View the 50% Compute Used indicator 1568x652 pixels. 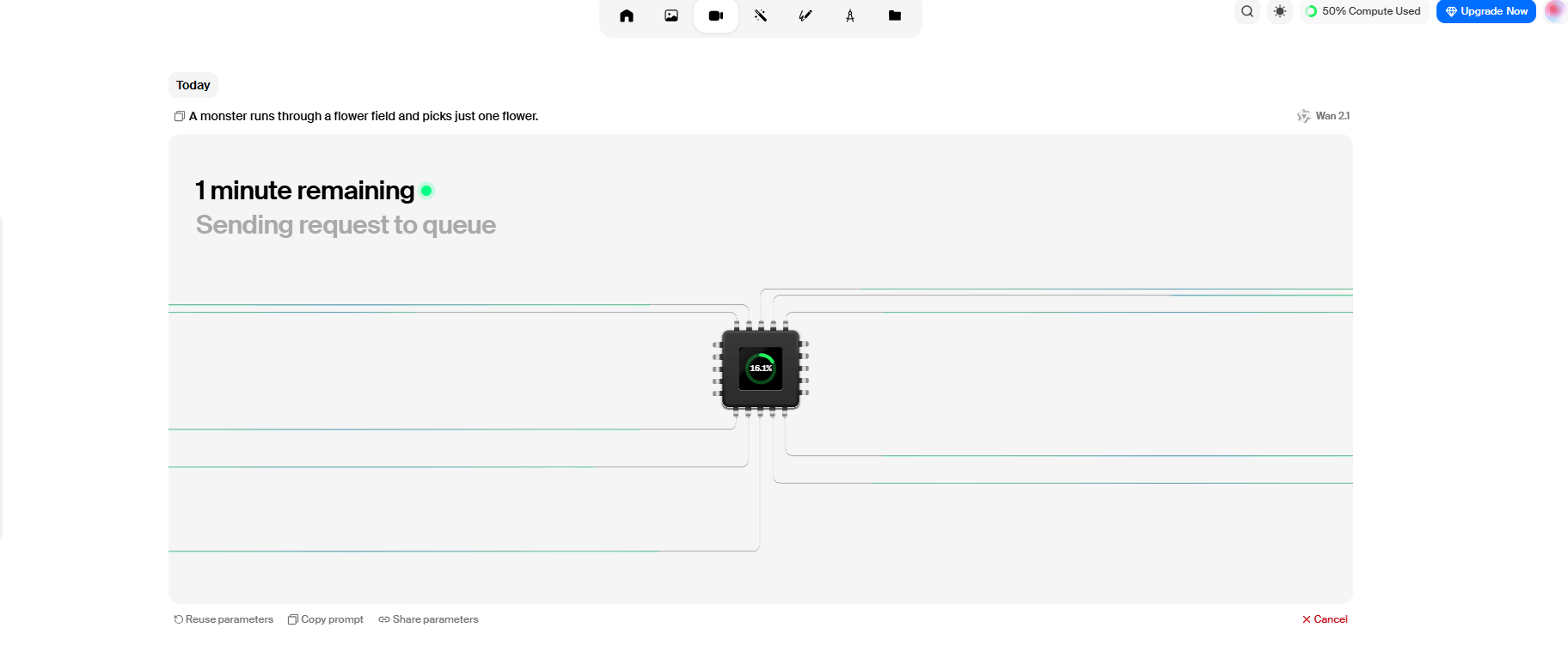tap(1363, 11)
